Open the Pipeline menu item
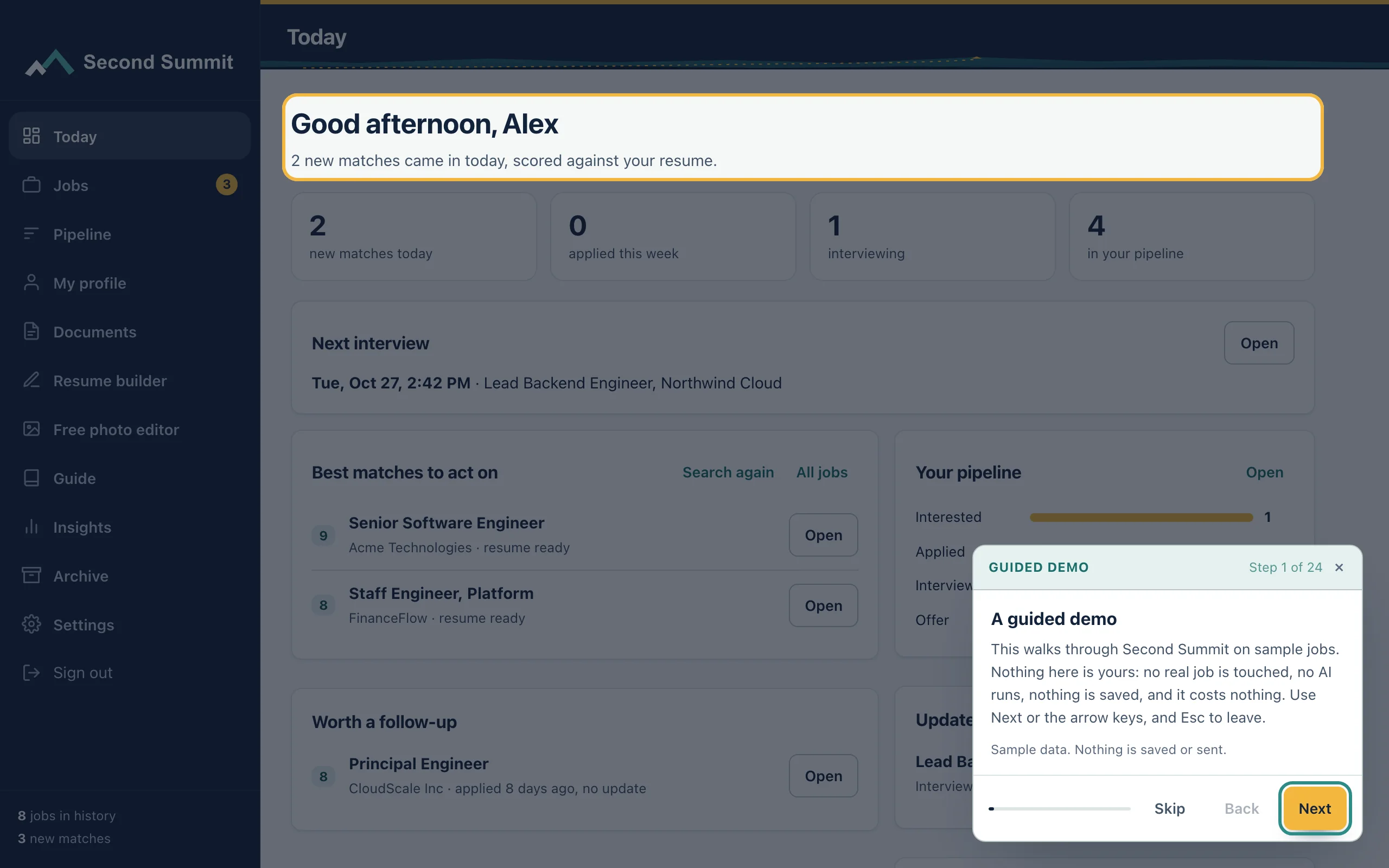 (x=130, y=234)
